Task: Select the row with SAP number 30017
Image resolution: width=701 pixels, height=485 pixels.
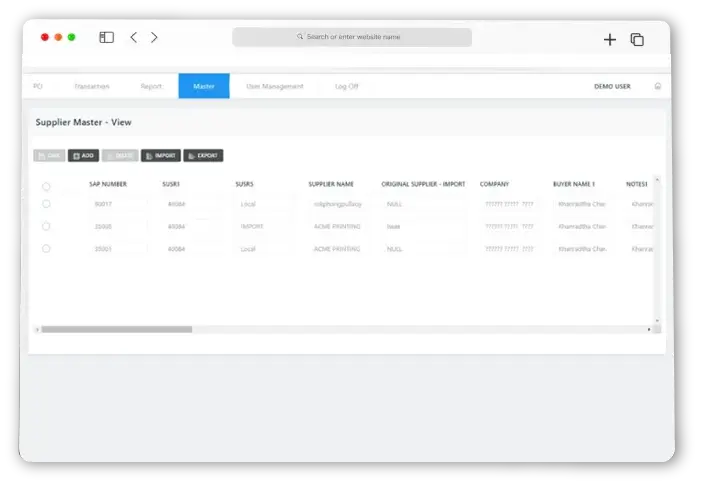Action: click(x=46, y=204)
